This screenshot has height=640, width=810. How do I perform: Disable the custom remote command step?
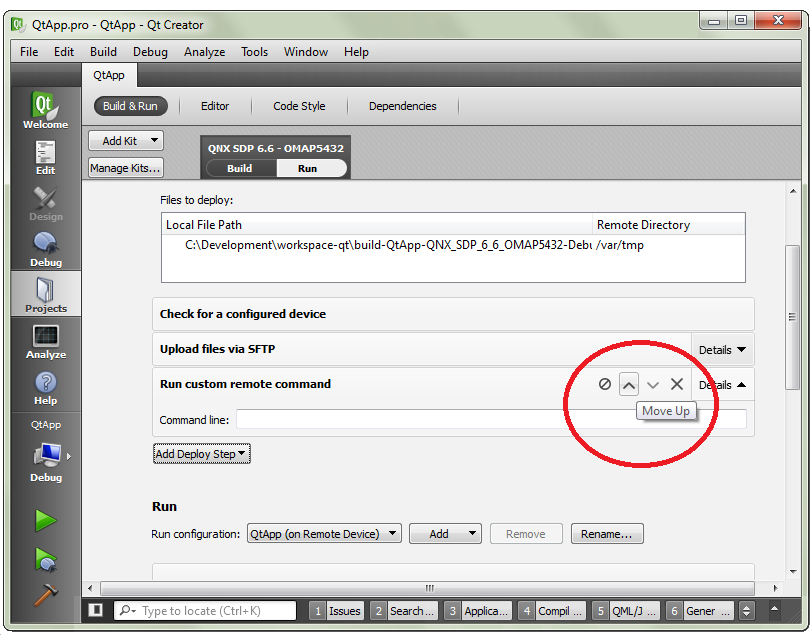pyautogui.click(x=604, y=384)
